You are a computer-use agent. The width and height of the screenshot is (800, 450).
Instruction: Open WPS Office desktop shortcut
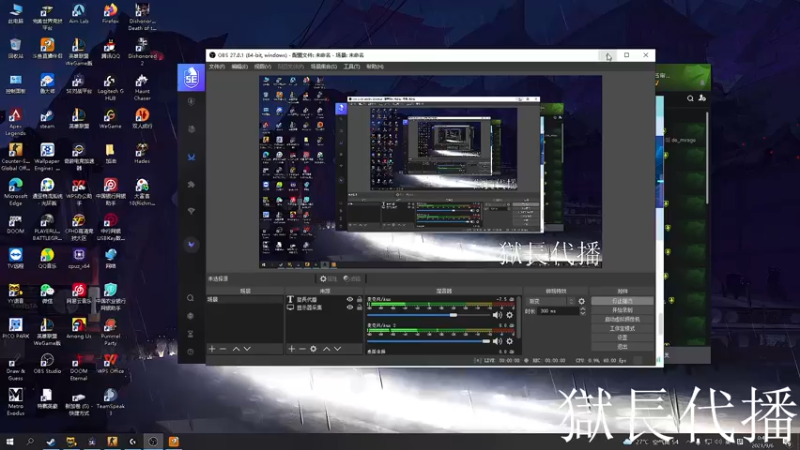110,364
